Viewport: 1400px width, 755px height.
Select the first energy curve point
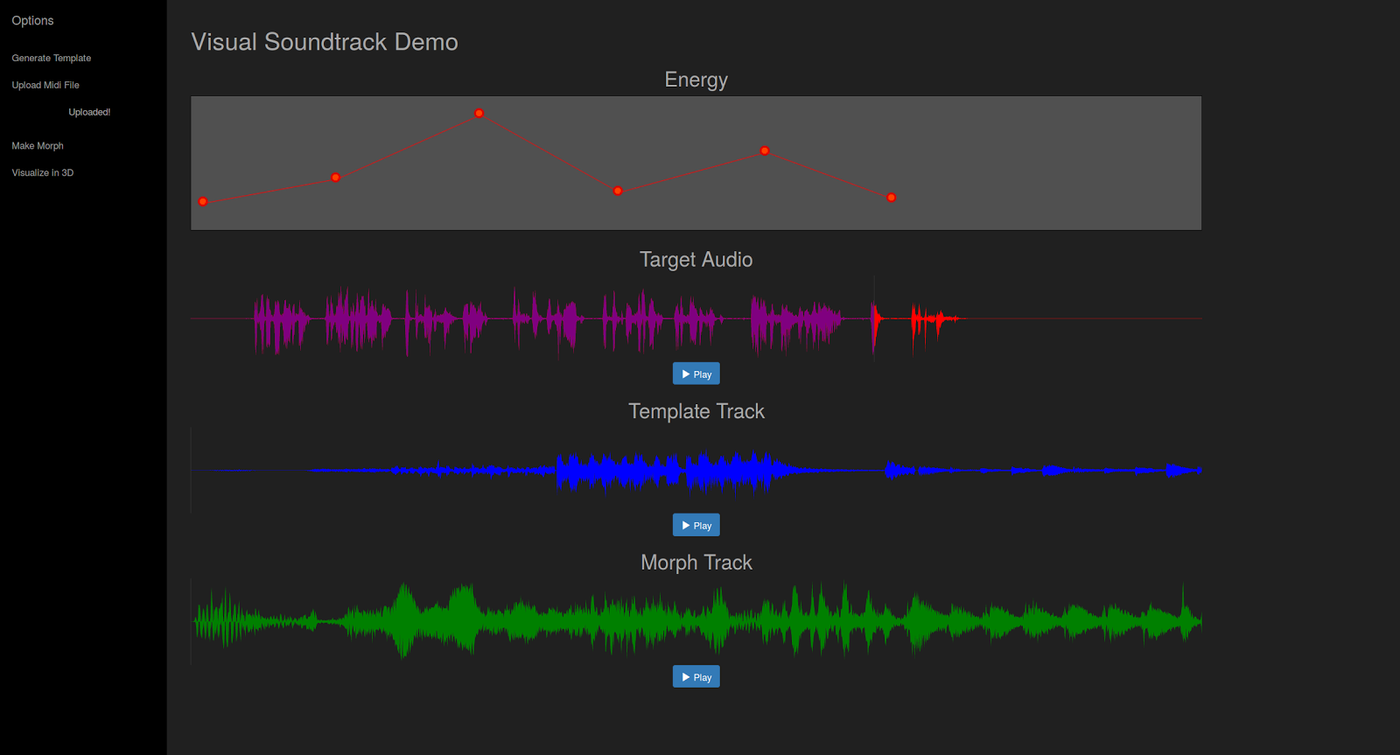click(x=203, y=202)
